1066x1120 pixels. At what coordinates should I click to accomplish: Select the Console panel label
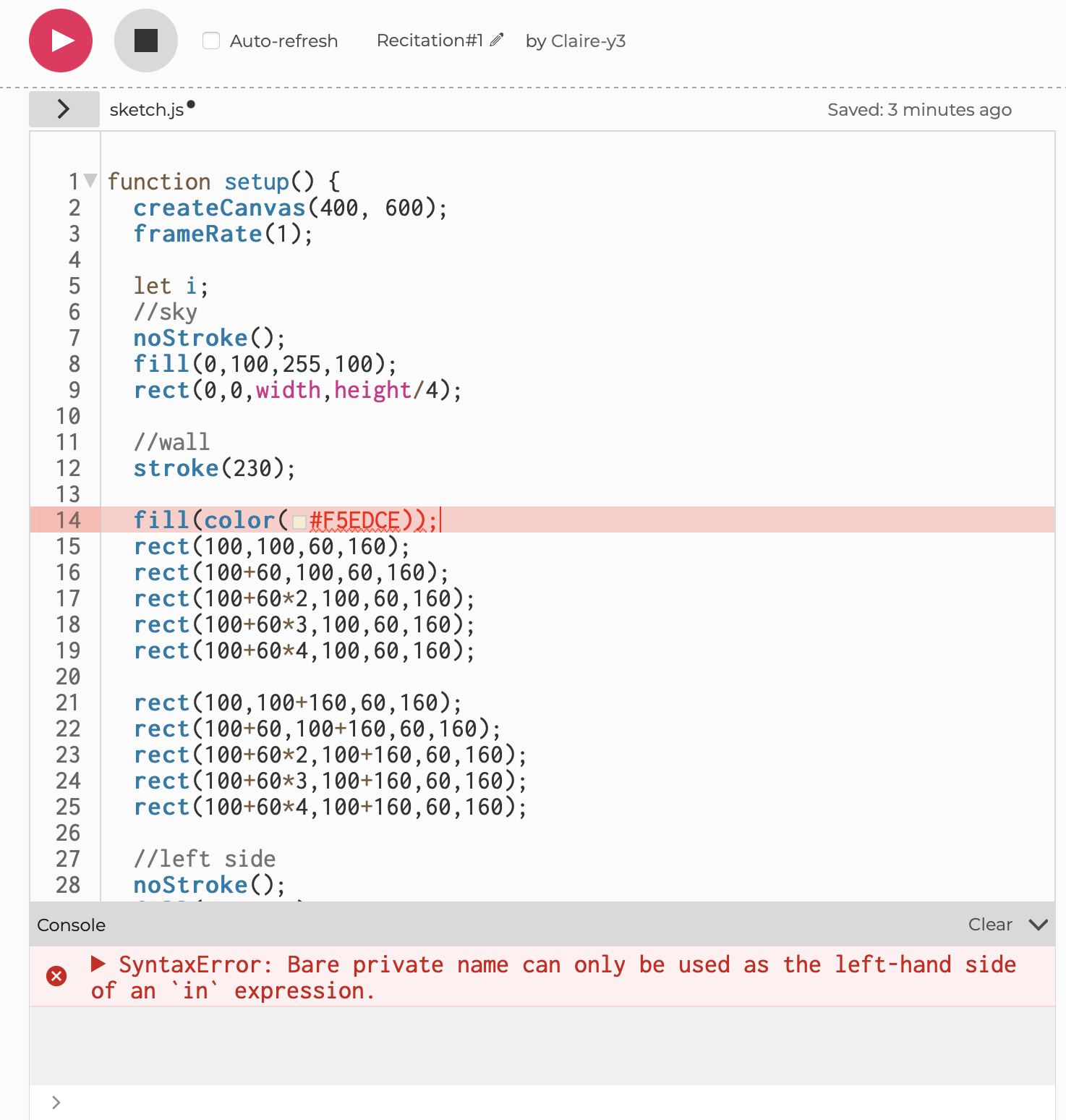(x=70, y=925)
